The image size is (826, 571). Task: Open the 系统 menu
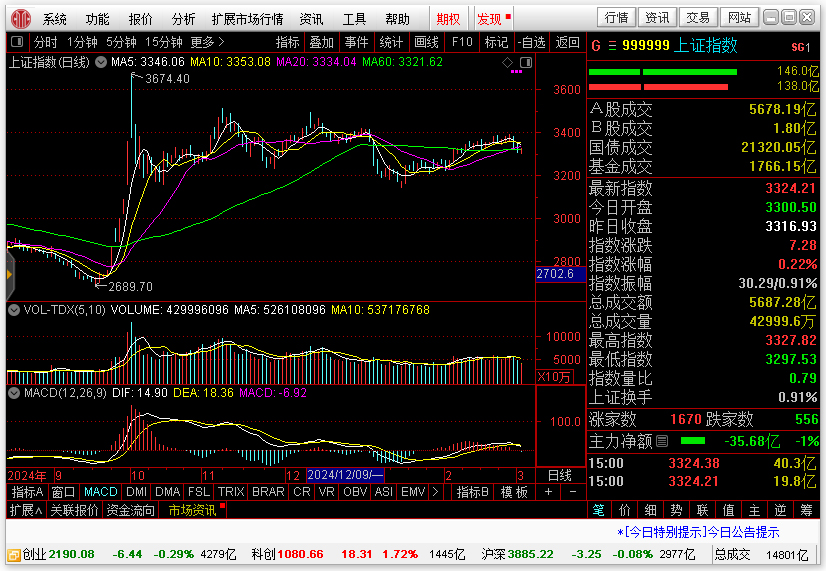point(55,19)
